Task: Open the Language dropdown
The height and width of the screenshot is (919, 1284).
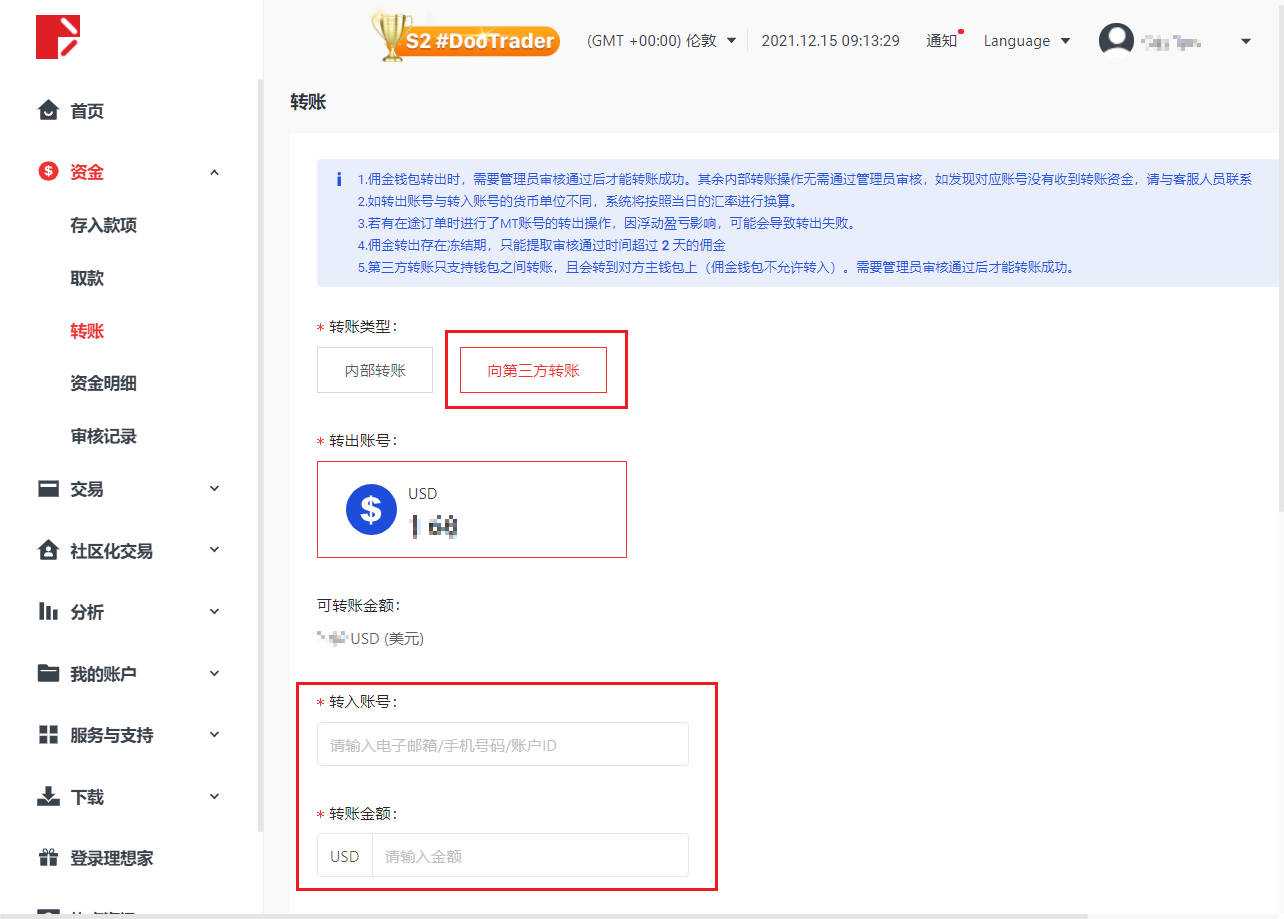Action: pyautogui.click(x=1025, y=40)
